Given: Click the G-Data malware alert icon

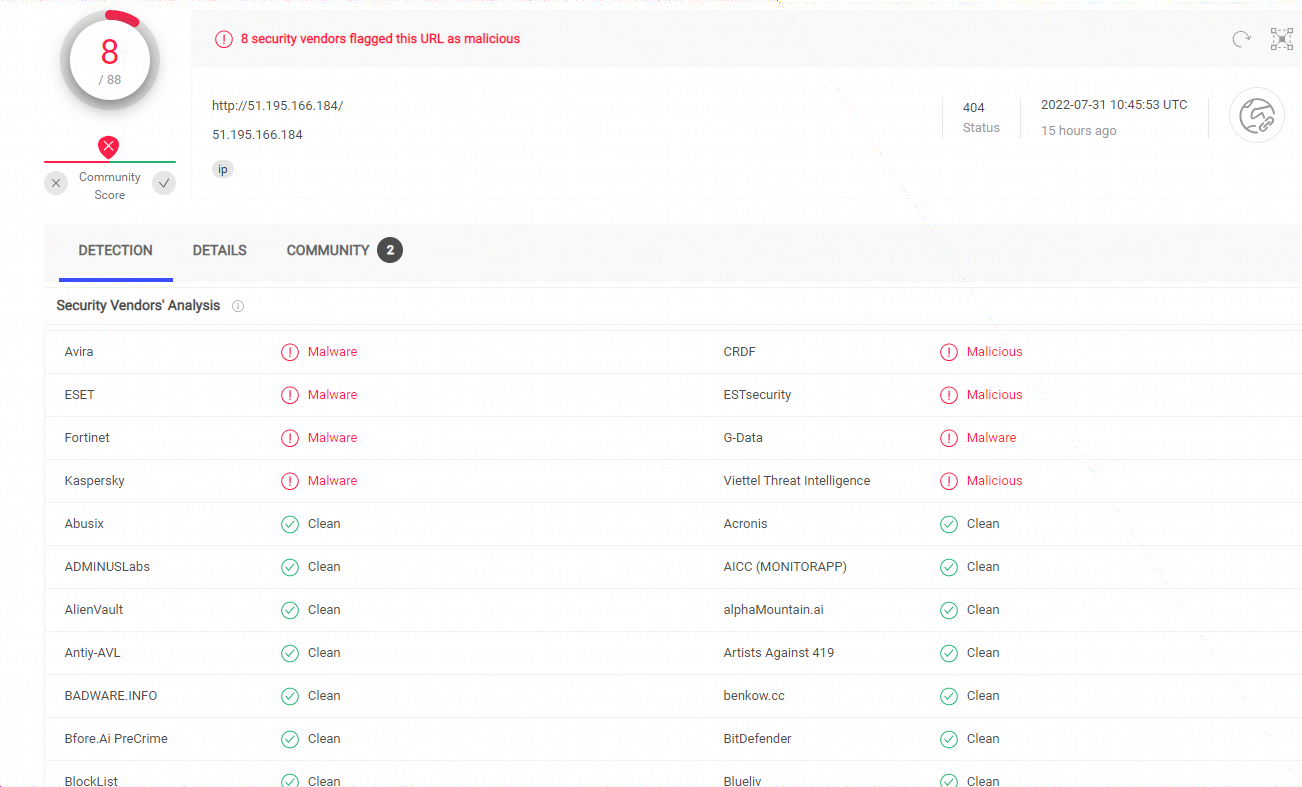Looking at the screenshot, I should 949,438.
